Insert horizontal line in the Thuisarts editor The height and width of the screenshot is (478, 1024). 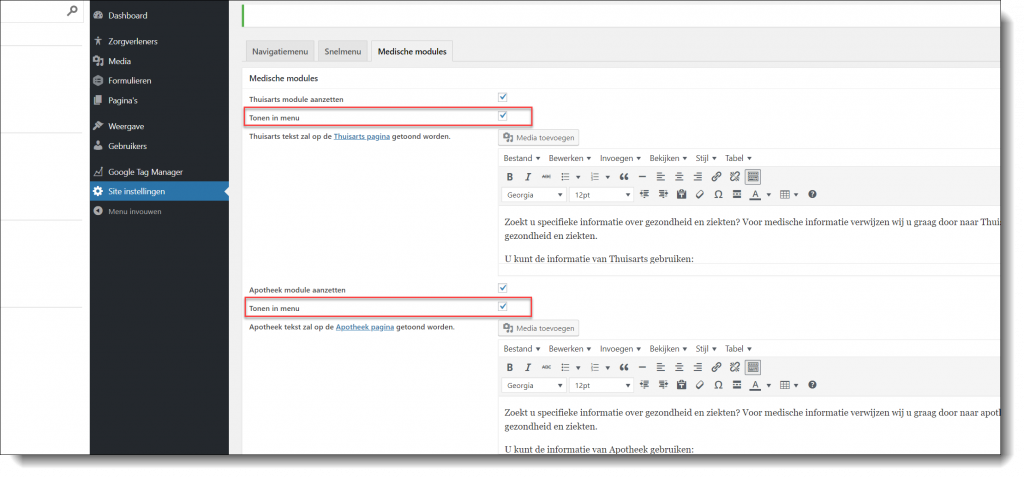(x=642, y=176)
